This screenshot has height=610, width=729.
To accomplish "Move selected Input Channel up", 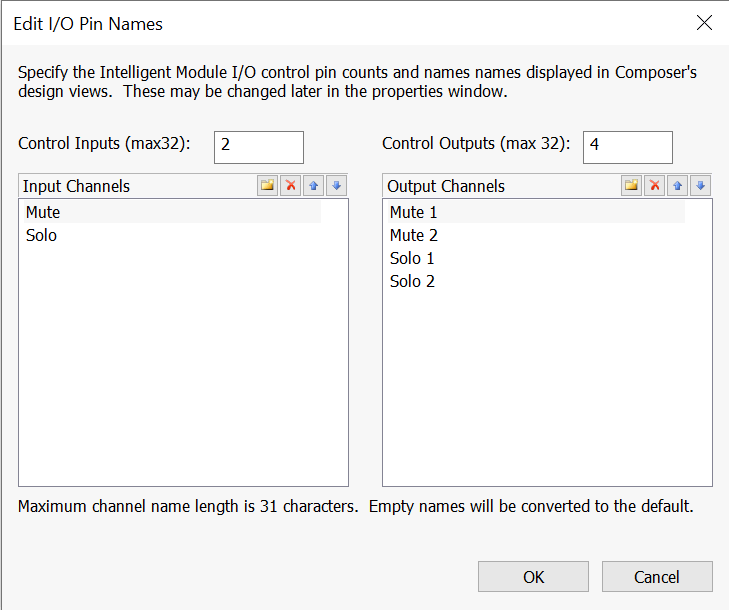I will point(313,186).
